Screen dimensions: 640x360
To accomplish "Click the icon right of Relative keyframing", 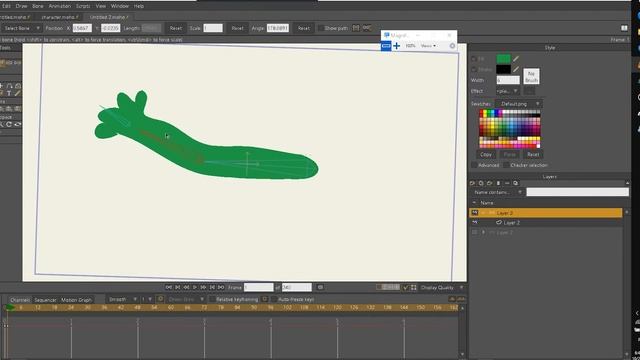I will (264, 299).
